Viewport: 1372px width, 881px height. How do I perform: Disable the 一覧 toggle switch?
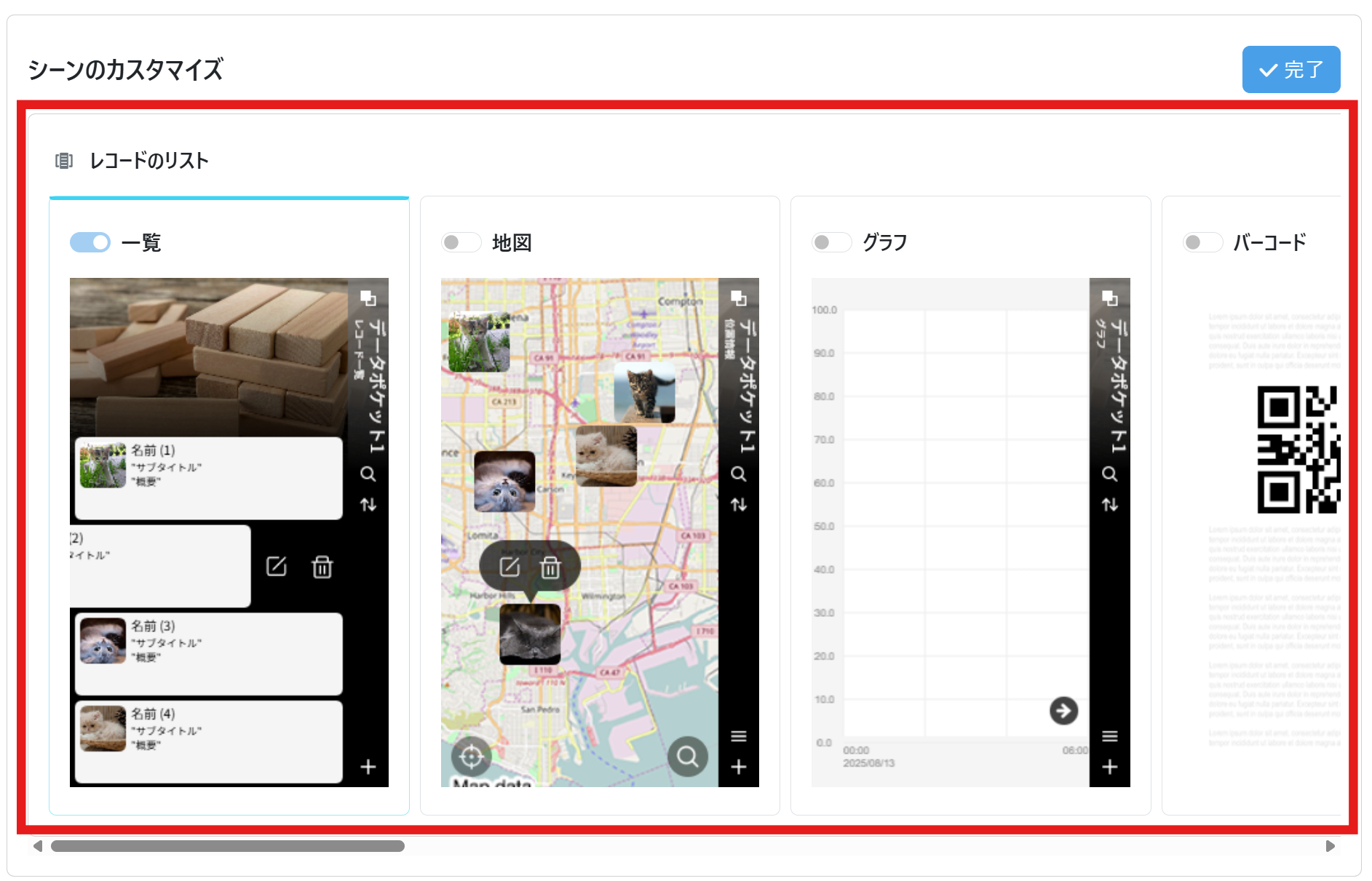[x=90, y=242]
